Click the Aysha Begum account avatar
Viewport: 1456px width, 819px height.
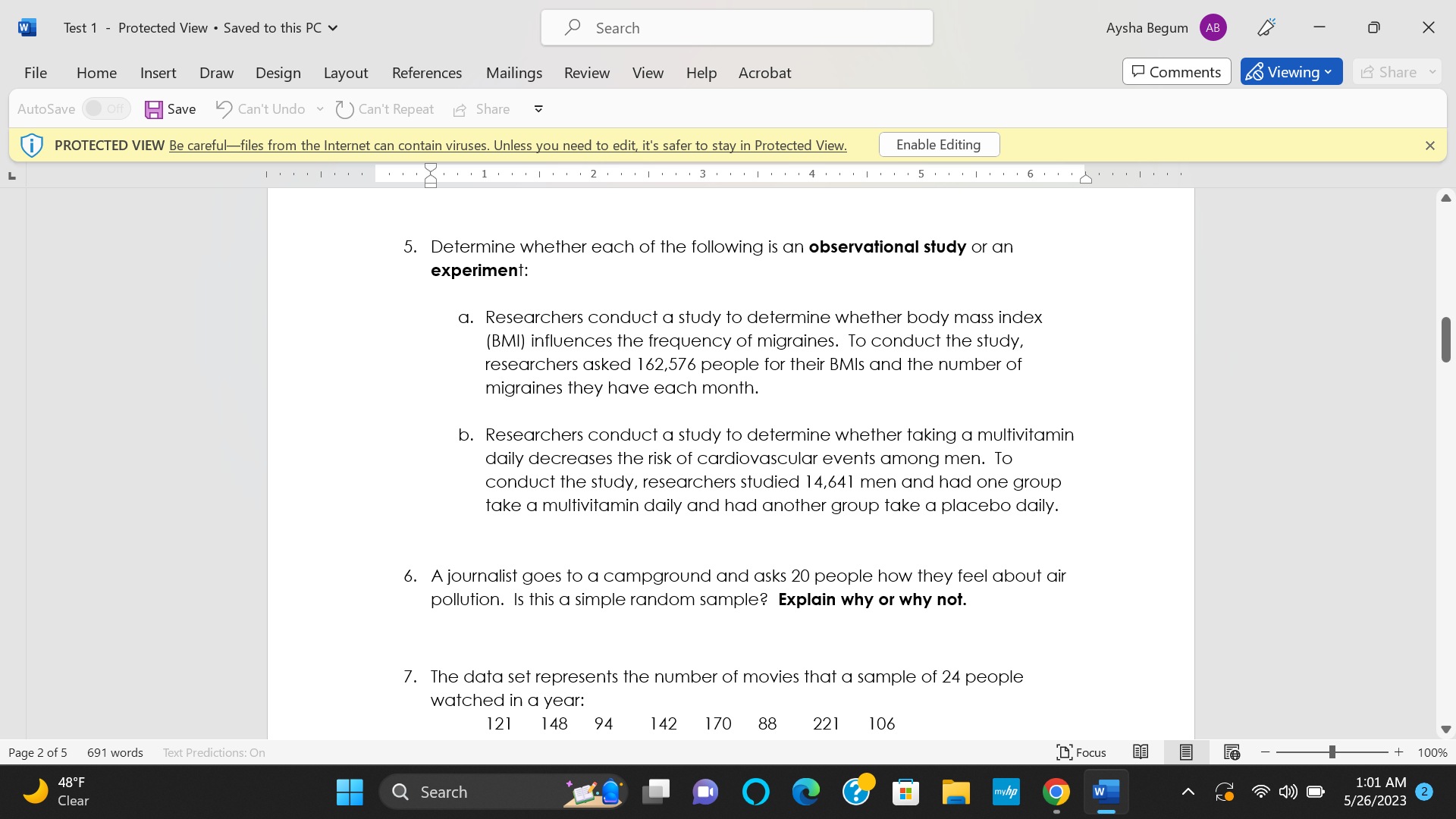[1211, 27]
